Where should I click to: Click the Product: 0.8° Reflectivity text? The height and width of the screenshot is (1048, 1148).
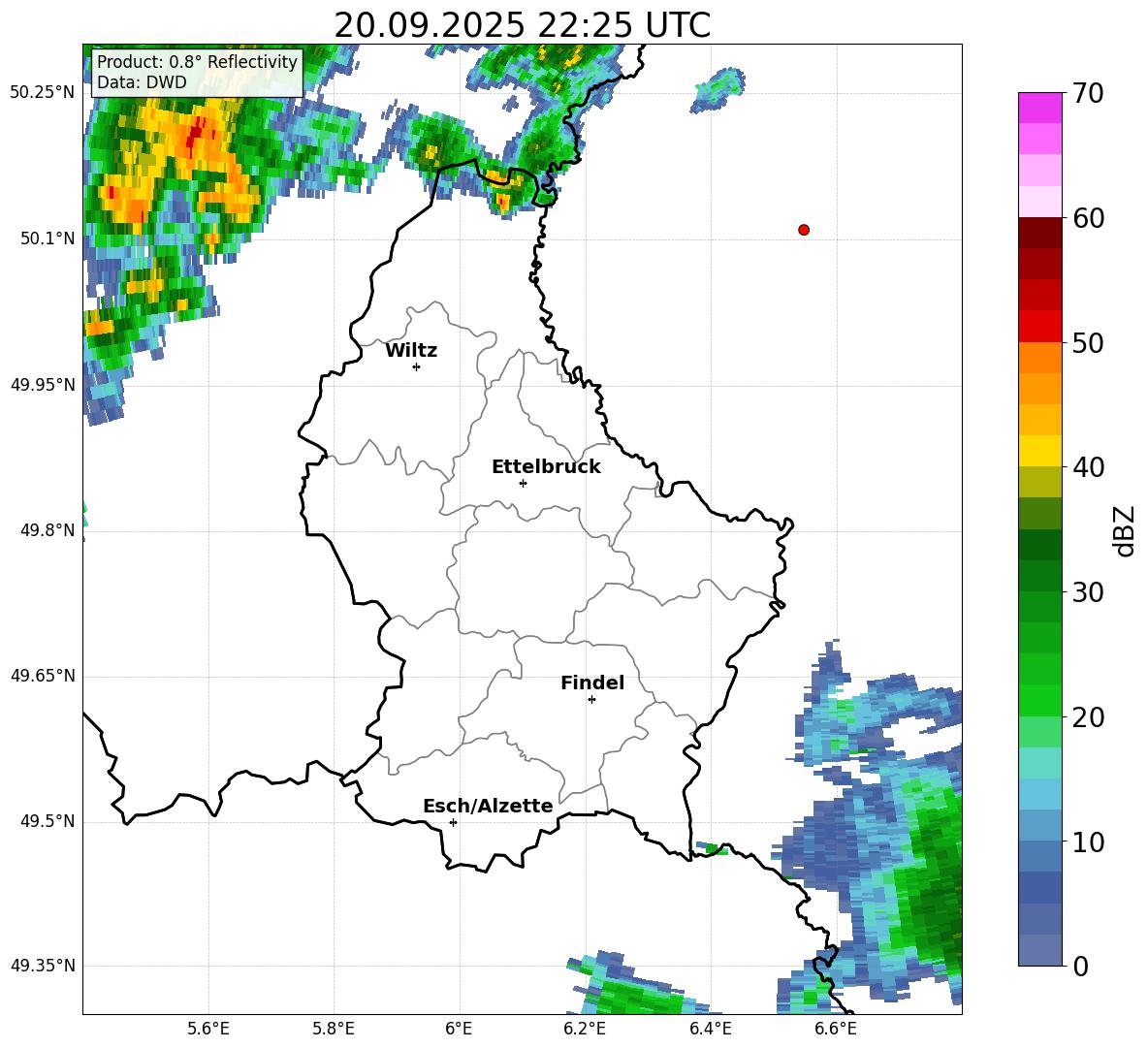tap(197, 61)
